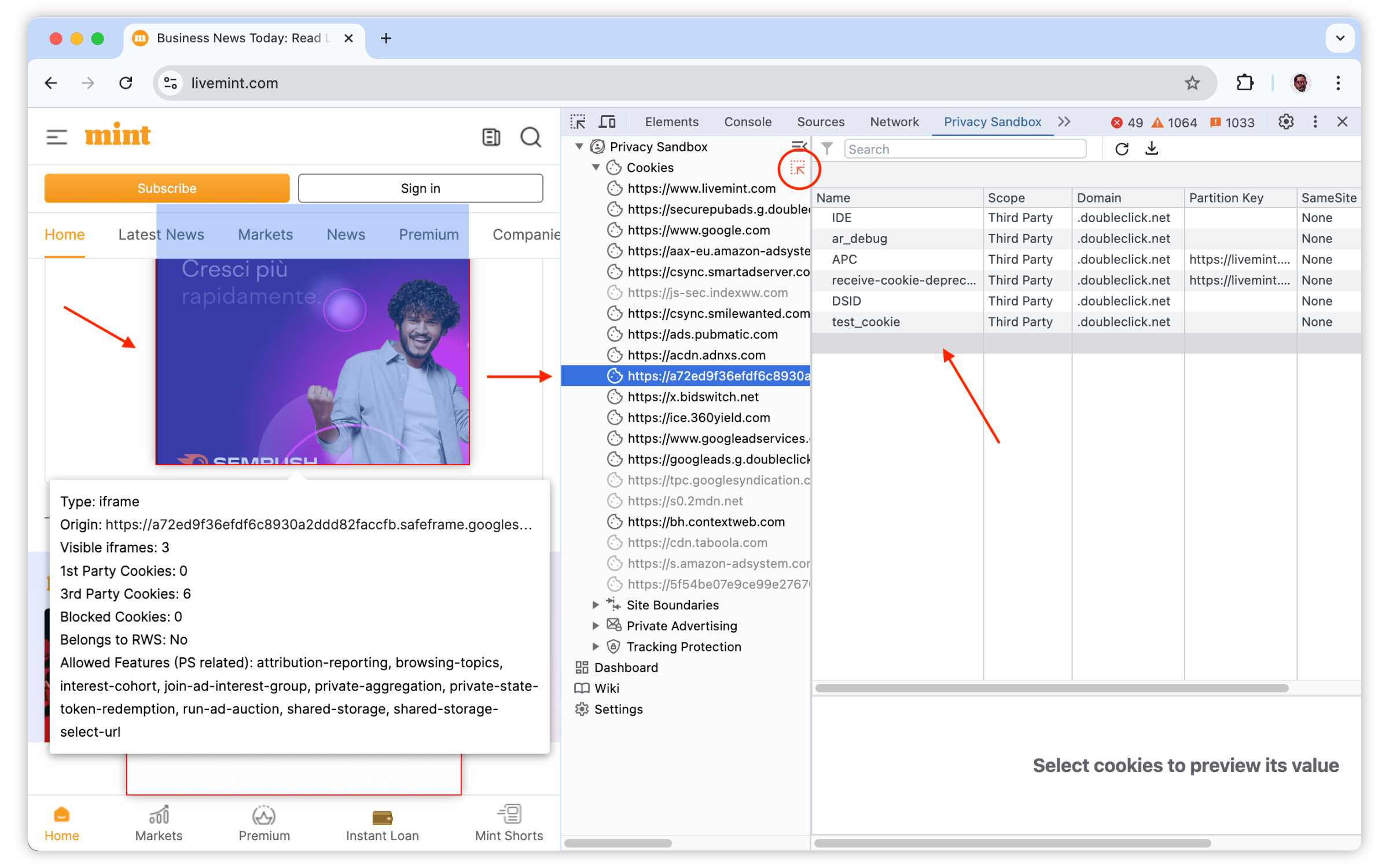Open site information icon in address bar
The image size is (1389, 868).
coord(171,83)
